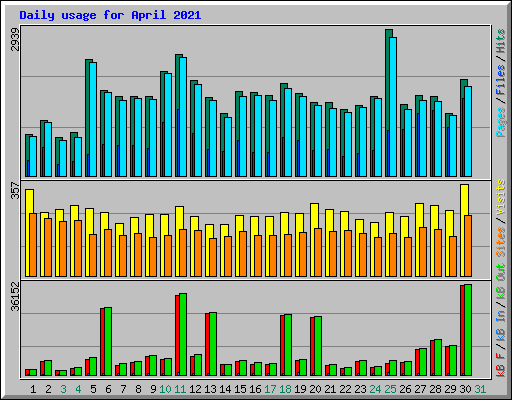
Task: Click the 2939 hits axis label
Action: pyautogui.click(x=15, y=39)
